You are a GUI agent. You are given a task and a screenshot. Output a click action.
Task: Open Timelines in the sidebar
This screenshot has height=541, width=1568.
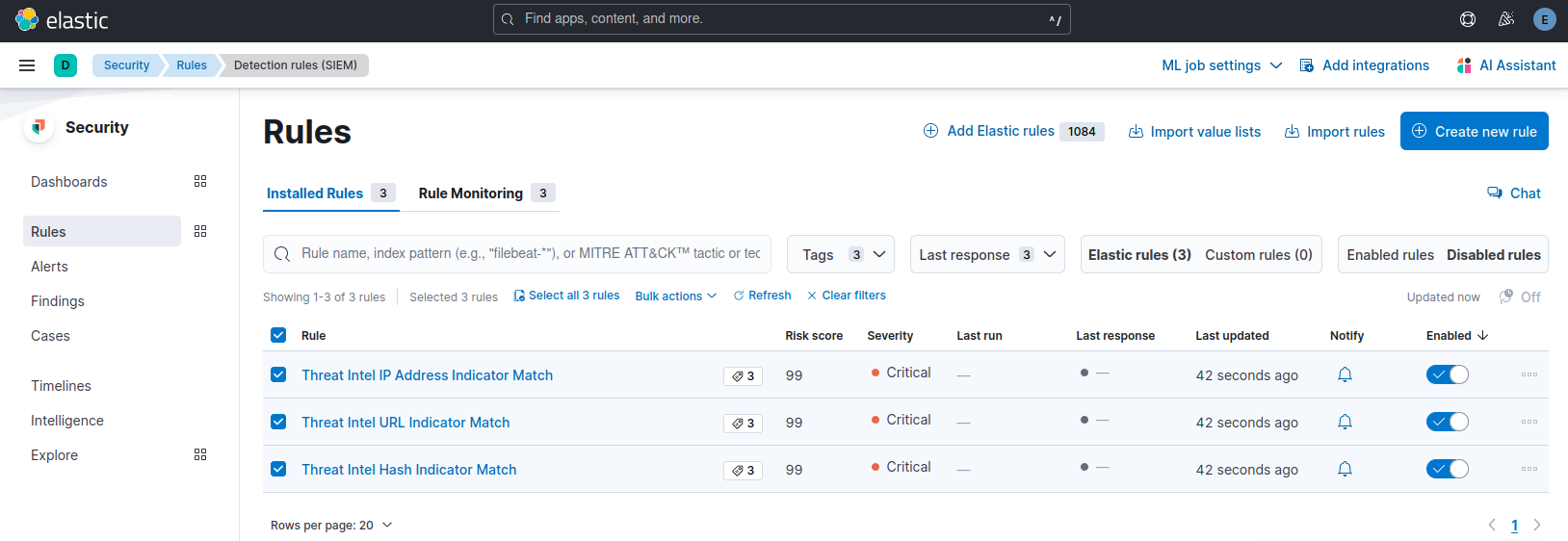coord(61,386)
